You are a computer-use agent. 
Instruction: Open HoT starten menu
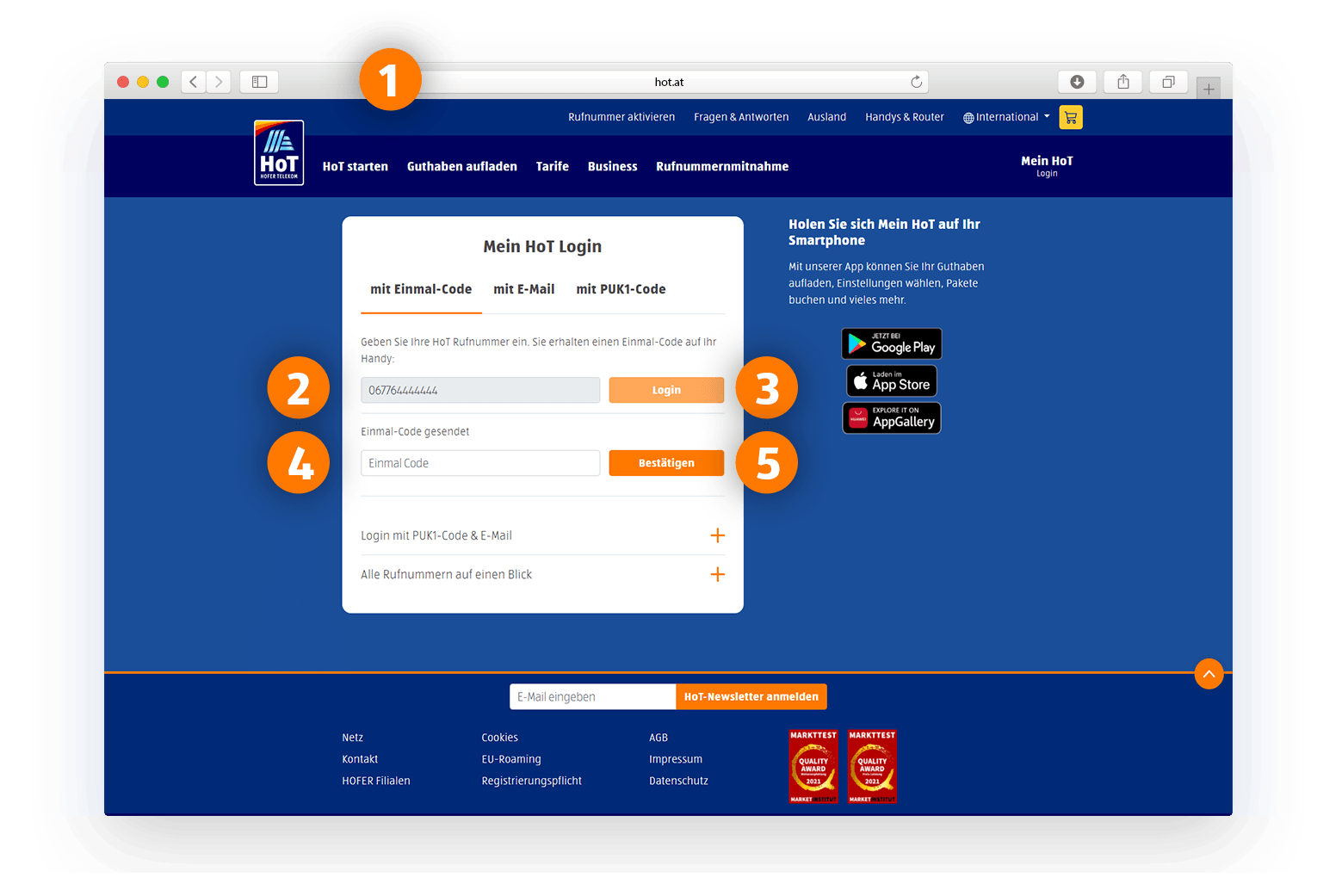point(356,167)
